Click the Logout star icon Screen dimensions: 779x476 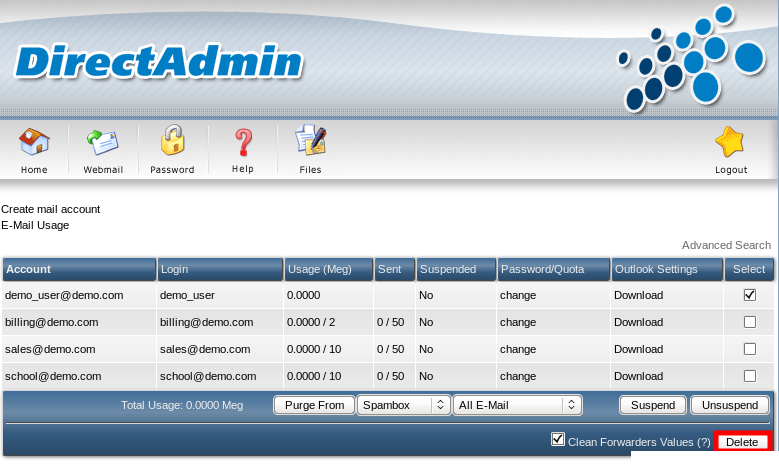point(730,142)
